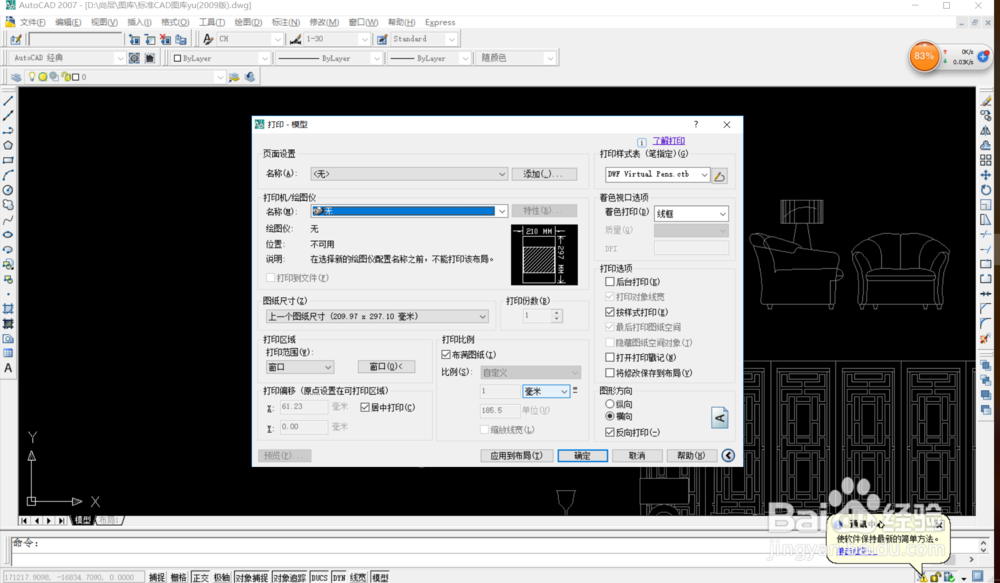This screenshot has height=583, width=1000.
Task: Open the page setup 名称 dropdown
Action: (409, 173)
